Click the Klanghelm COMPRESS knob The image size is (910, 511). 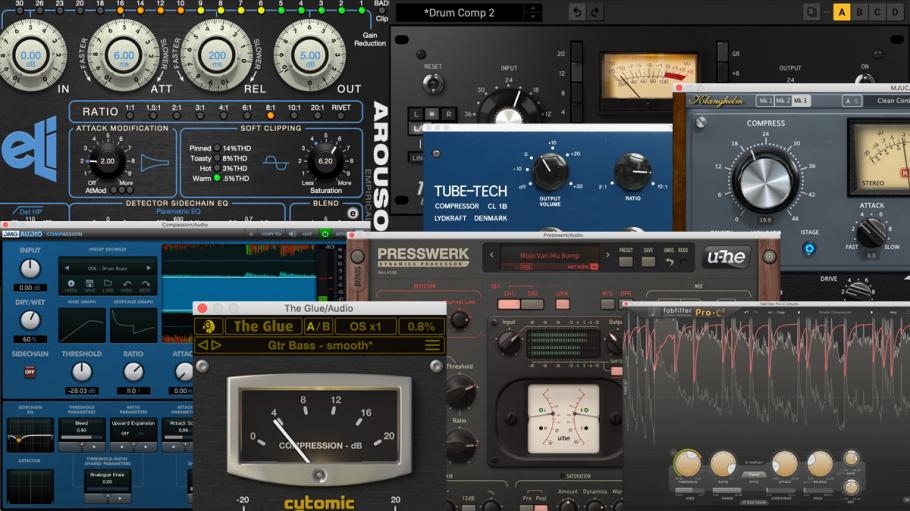pos(765,181)
